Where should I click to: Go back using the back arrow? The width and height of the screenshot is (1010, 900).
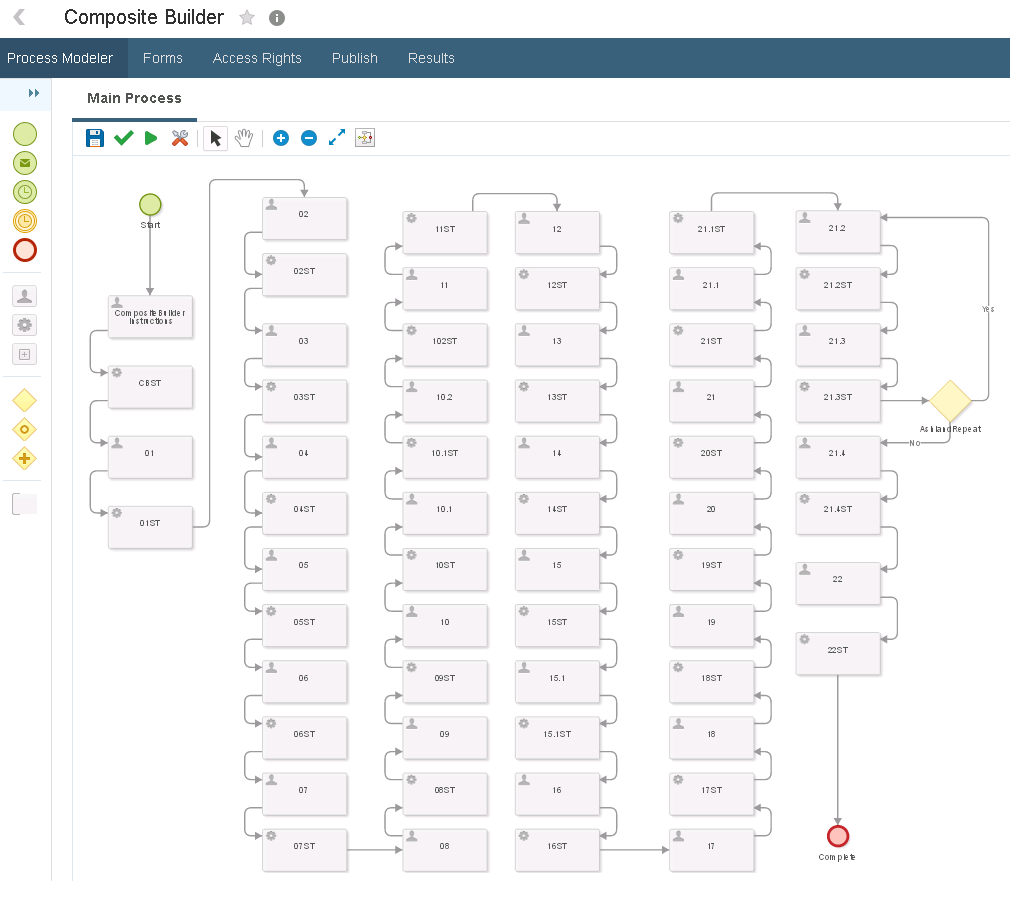tap(20, 17)
